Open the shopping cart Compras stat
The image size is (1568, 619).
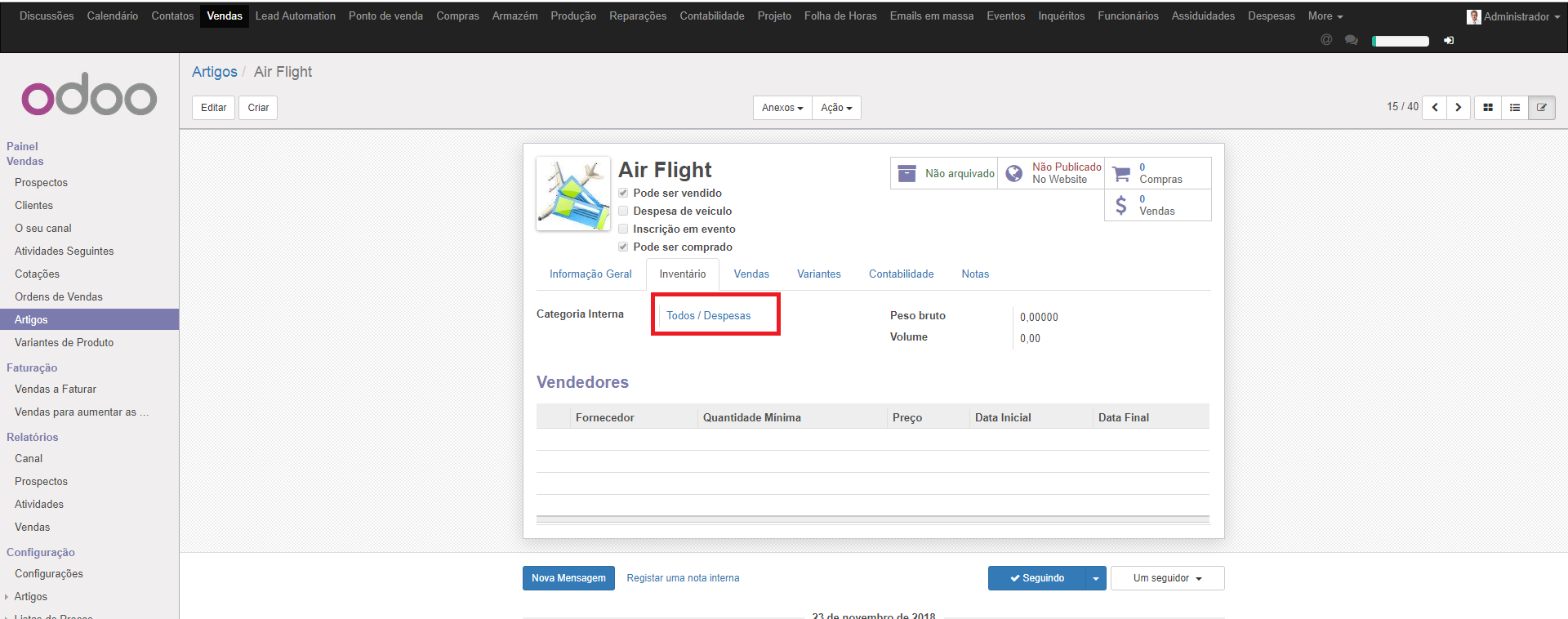(x=1157, y=173)
